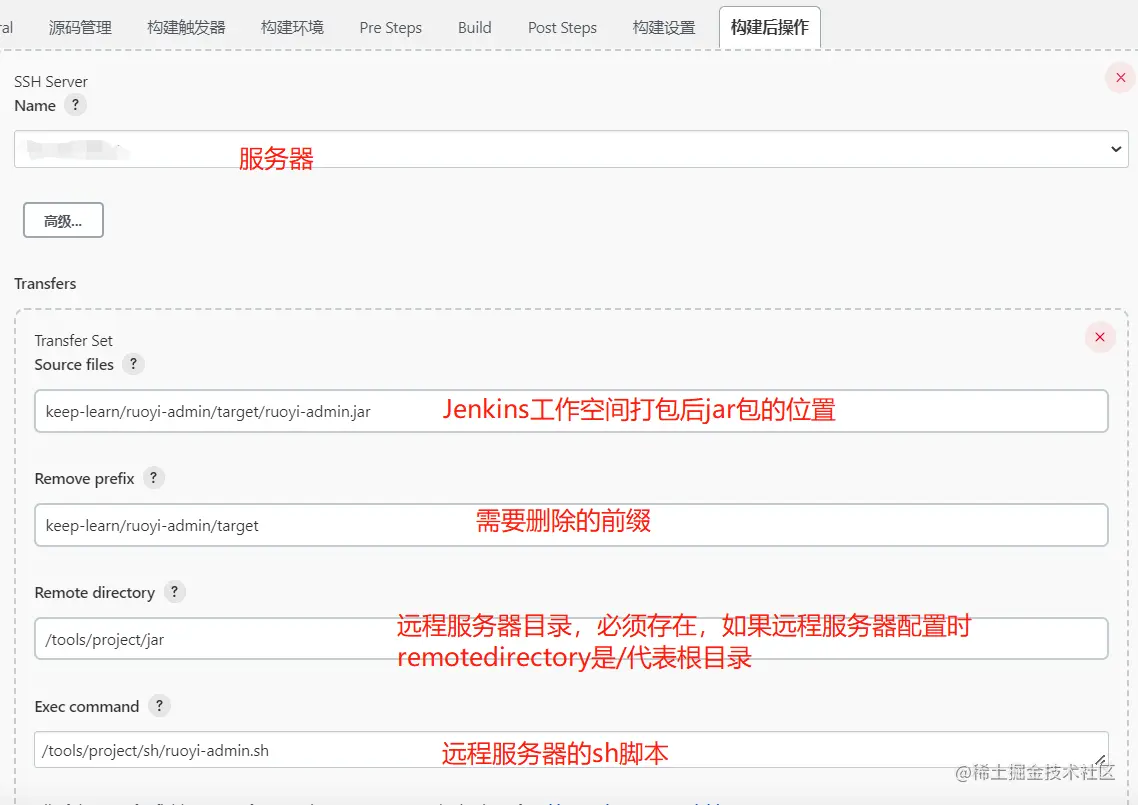Open help for Source files
This screenshot has width=1138, height=805.
[134, 364]
